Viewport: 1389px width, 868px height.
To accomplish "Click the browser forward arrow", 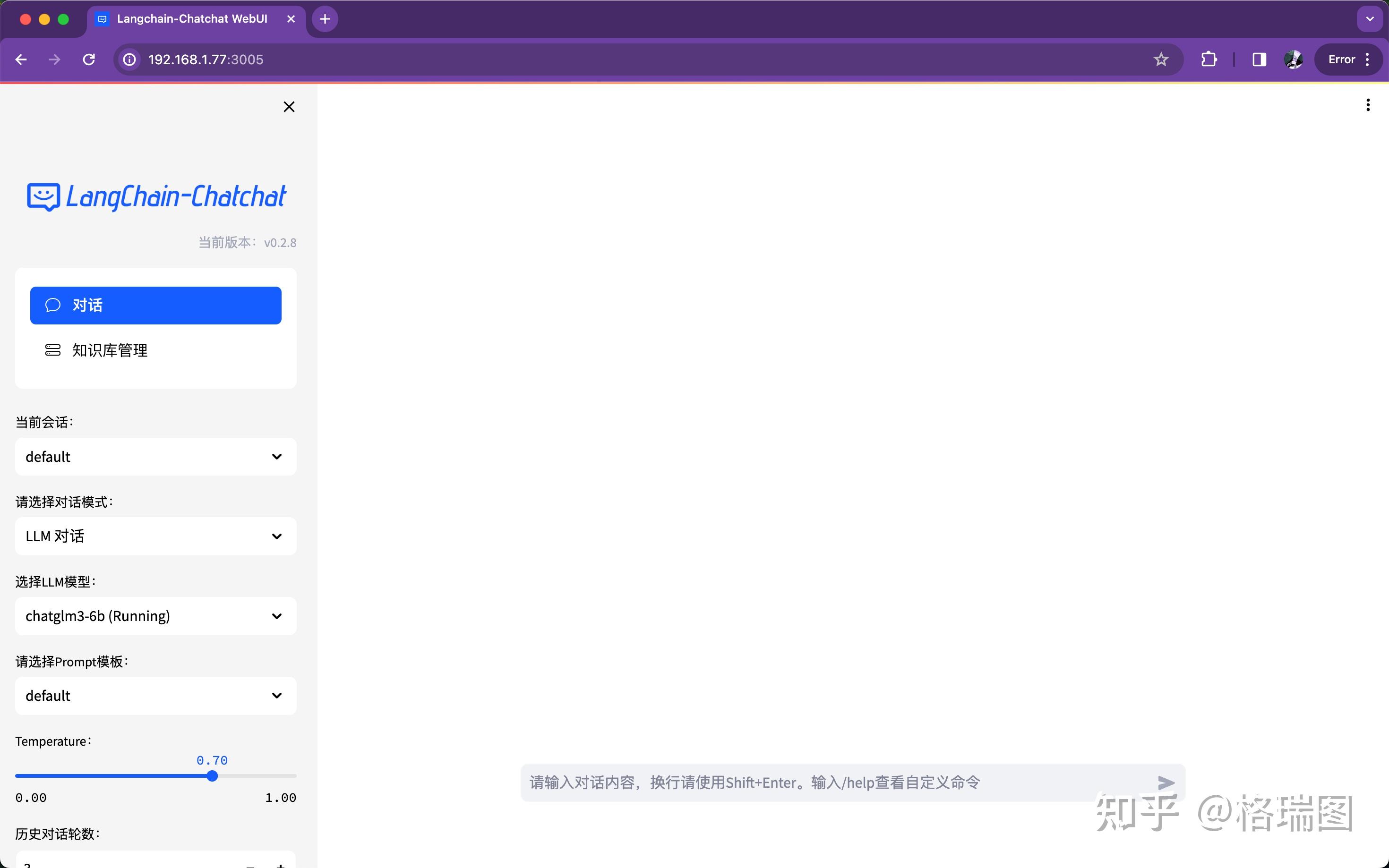I will click(54, 60).
